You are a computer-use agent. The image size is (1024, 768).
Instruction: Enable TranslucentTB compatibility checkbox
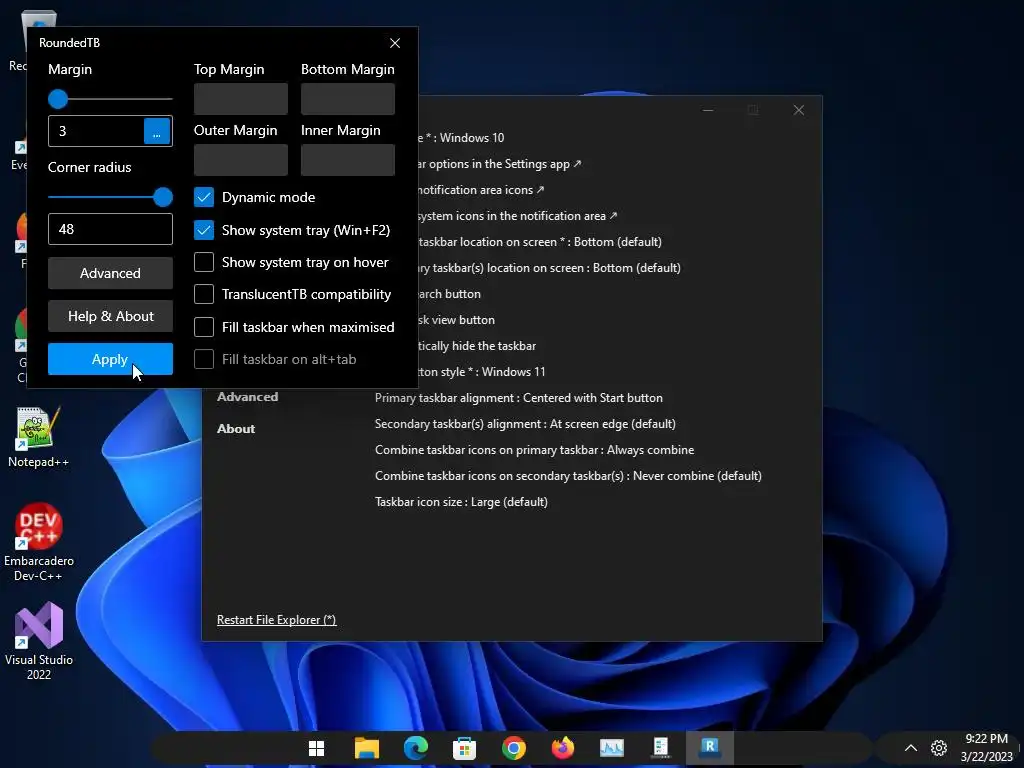(204, 294)
